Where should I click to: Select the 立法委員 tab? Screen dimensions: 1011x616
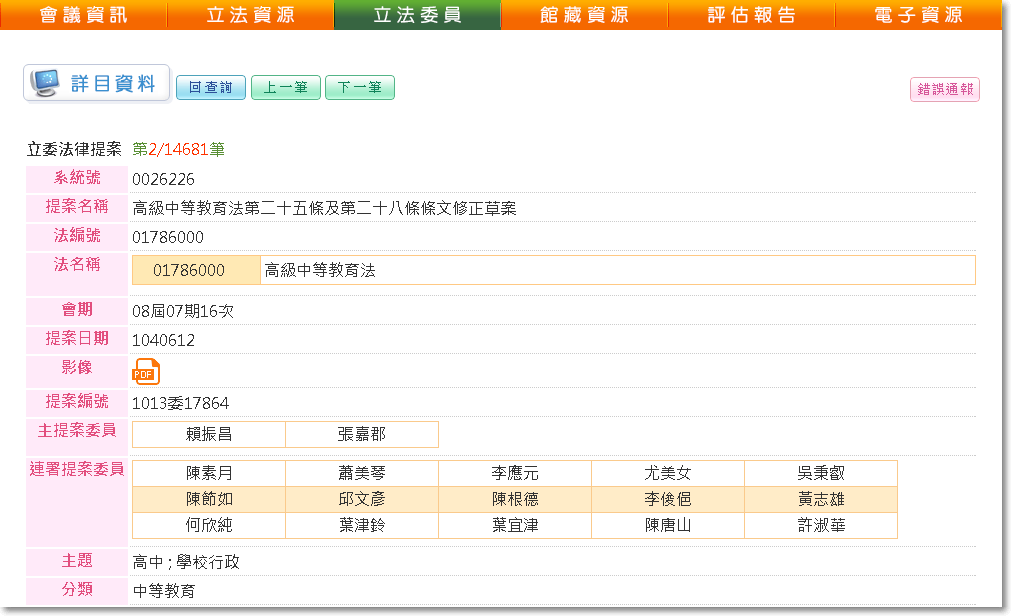pyautogui.click(x=417, y=15)
